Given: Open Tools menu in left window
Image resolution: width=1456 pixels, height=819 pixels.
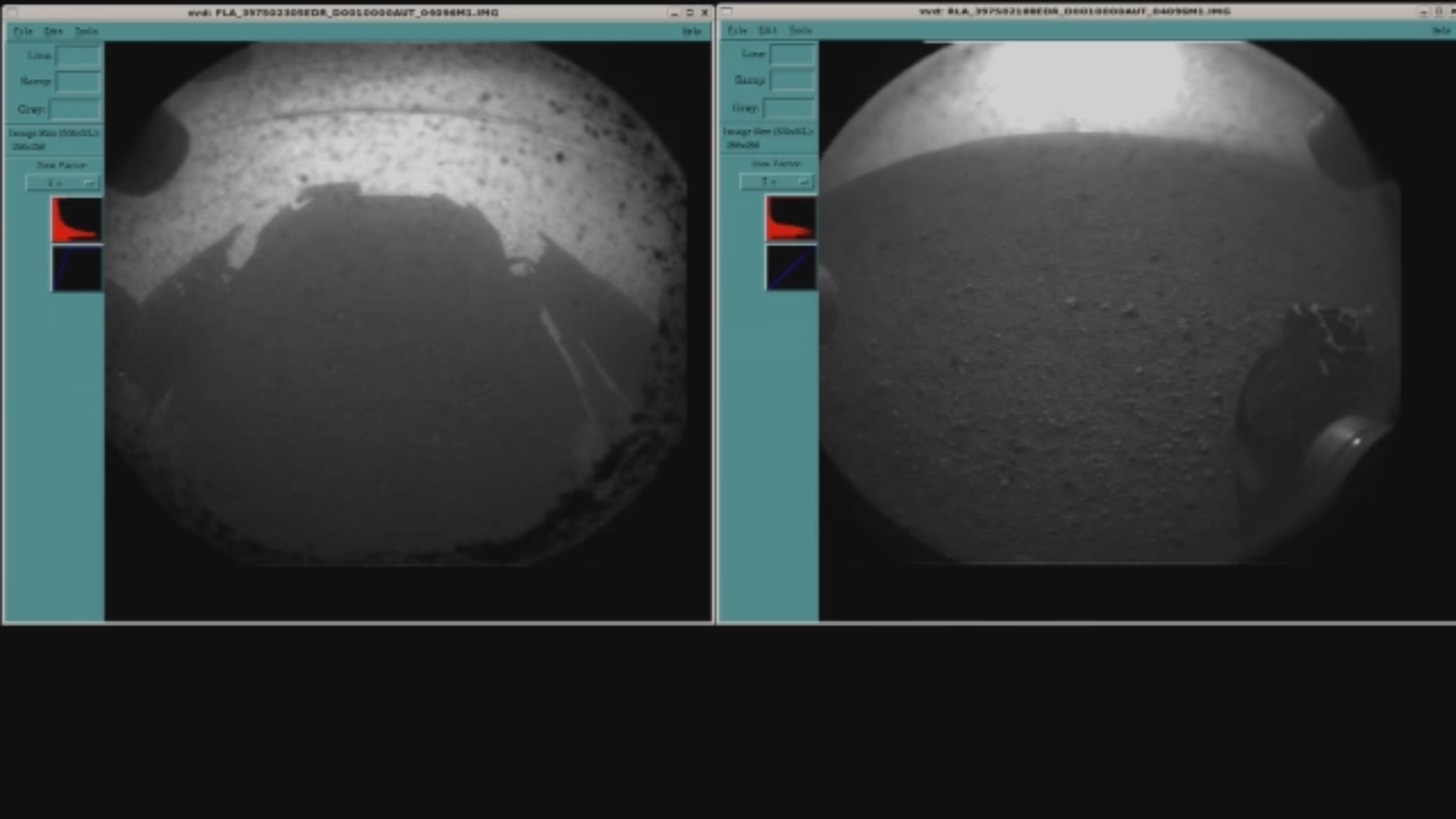Looking at the screenshot, I should (86, 31).
